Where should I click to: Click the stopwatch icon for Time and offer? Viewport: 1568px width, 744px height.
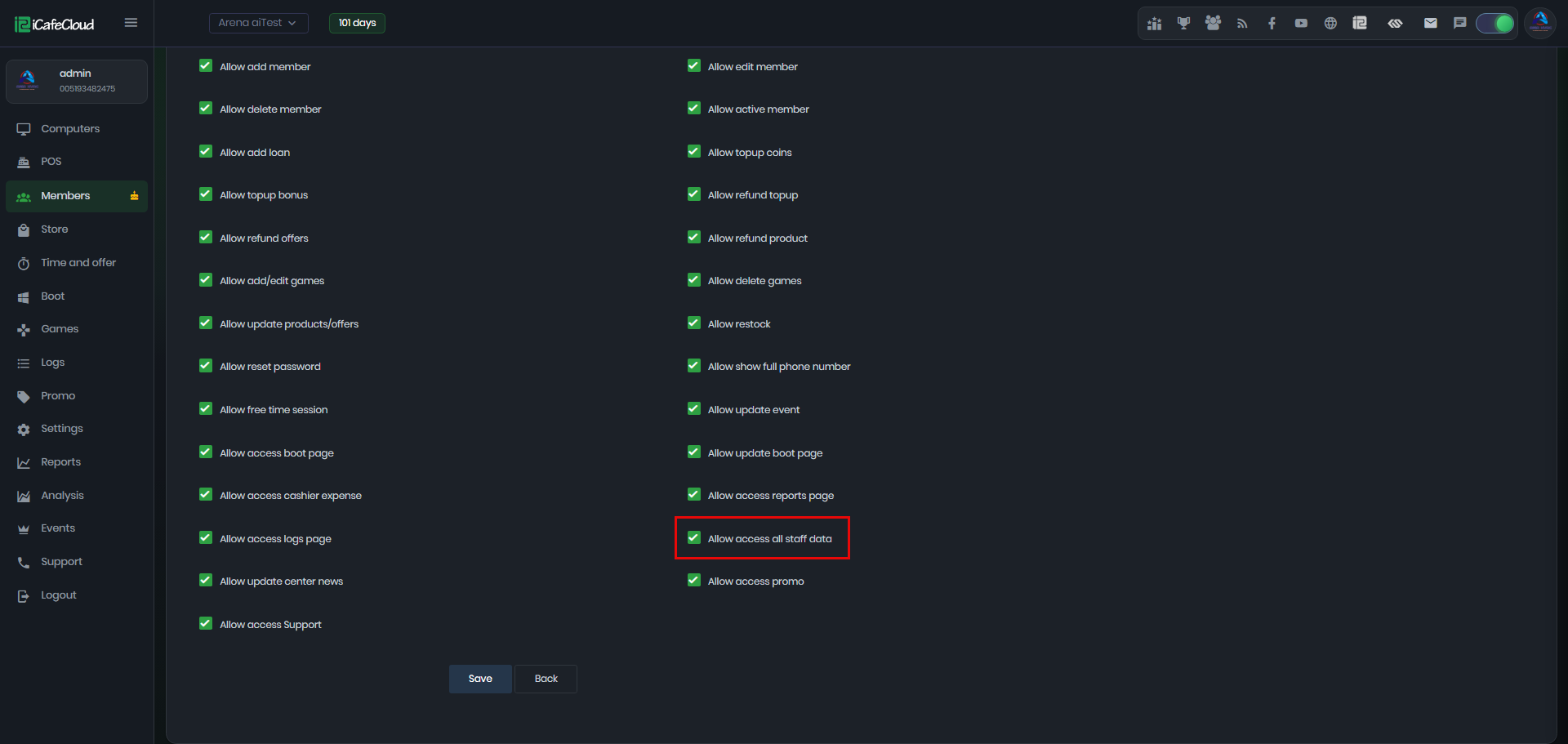(x=24, y=263)
